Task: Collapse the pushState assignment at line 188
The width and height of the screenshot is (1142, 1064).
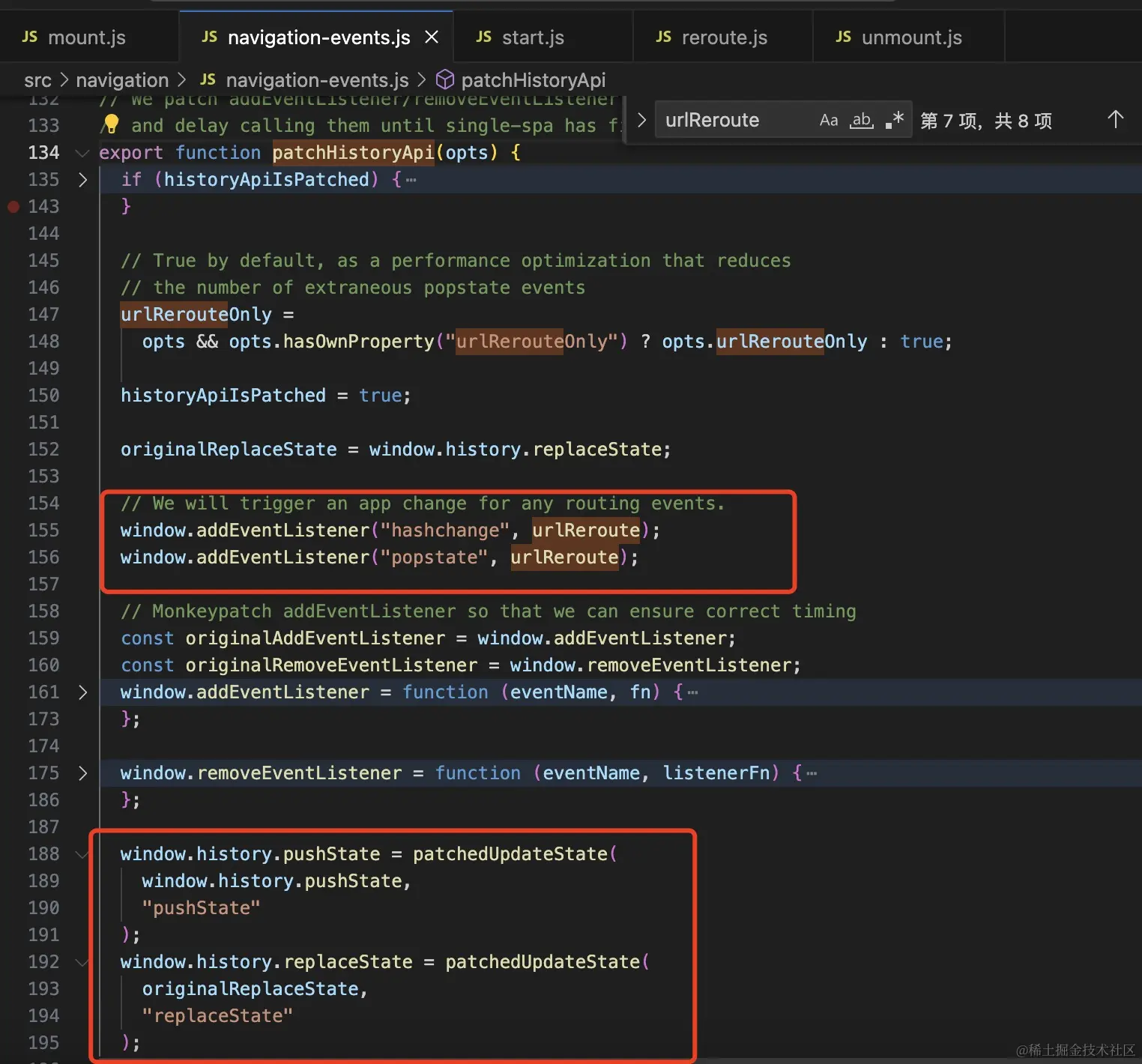Action: (82, 854)
